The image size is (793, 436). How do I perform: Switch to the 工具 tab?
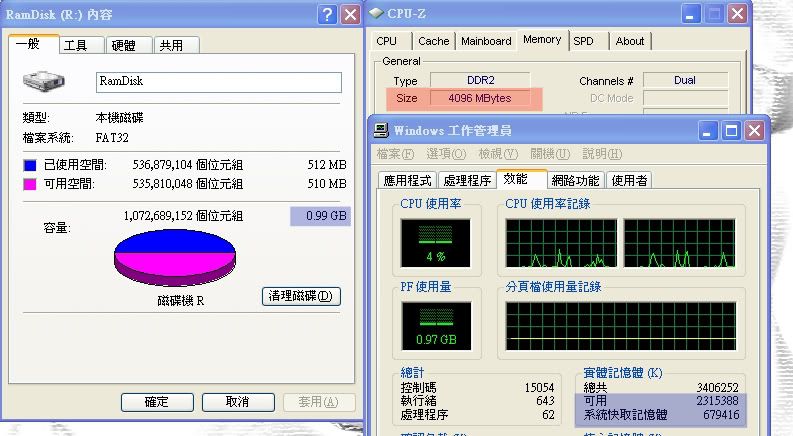(81, 46)
